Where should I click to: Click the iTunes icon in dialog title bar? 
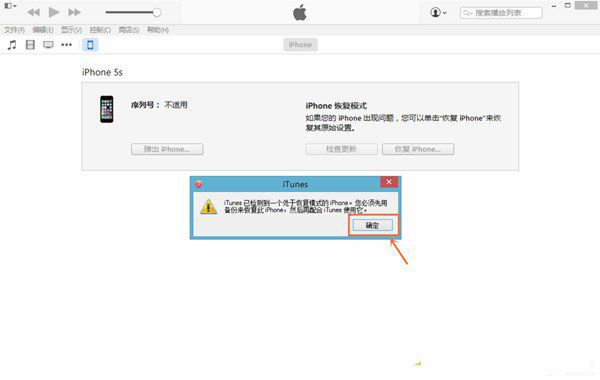click(x=199, y=184)
